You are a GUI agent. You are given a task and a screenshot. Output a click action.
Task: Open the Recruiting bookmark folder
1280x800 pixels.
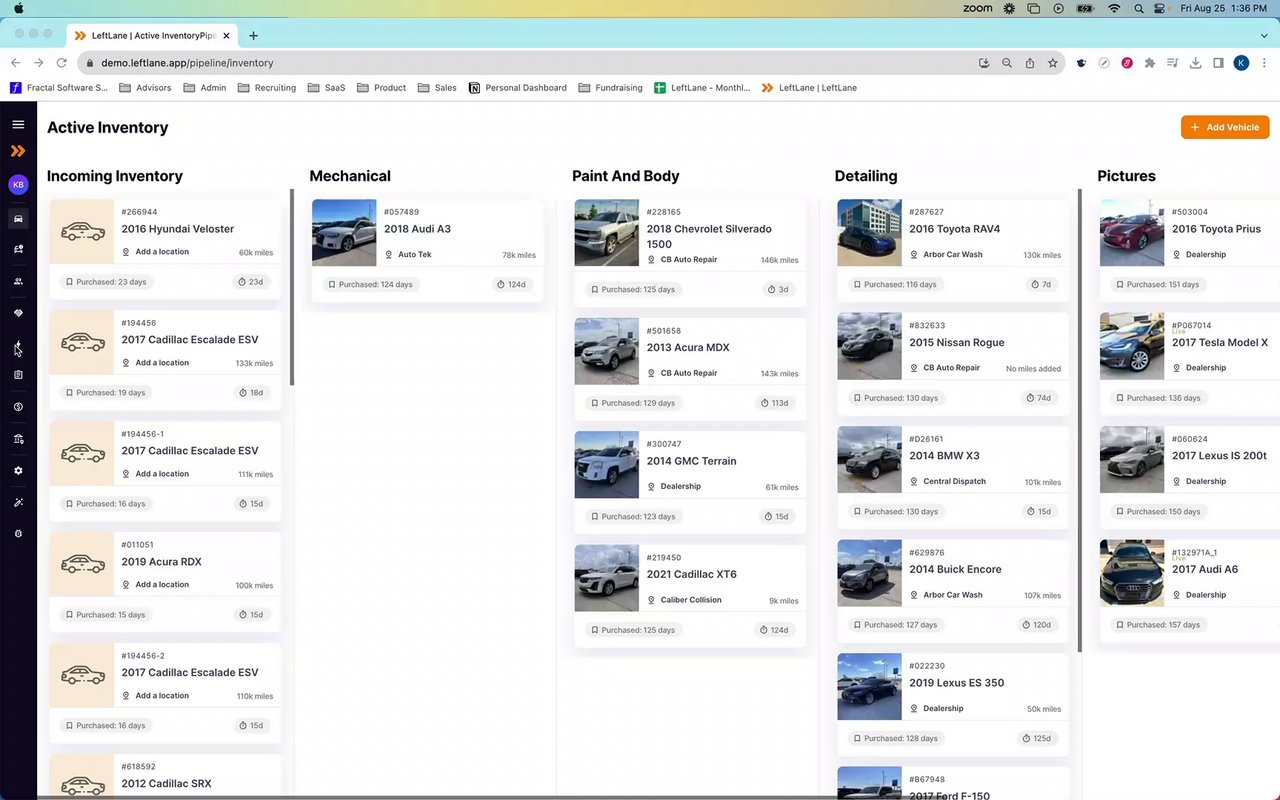point(267,88)
